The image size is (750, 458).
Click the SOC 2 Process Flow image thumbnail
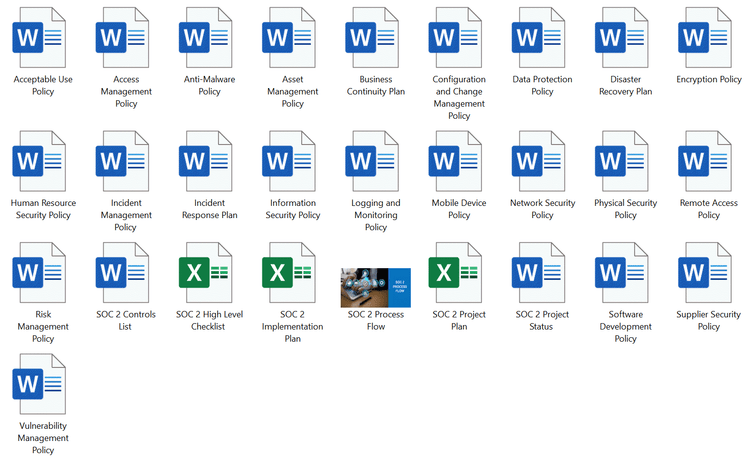coord(375,286)
